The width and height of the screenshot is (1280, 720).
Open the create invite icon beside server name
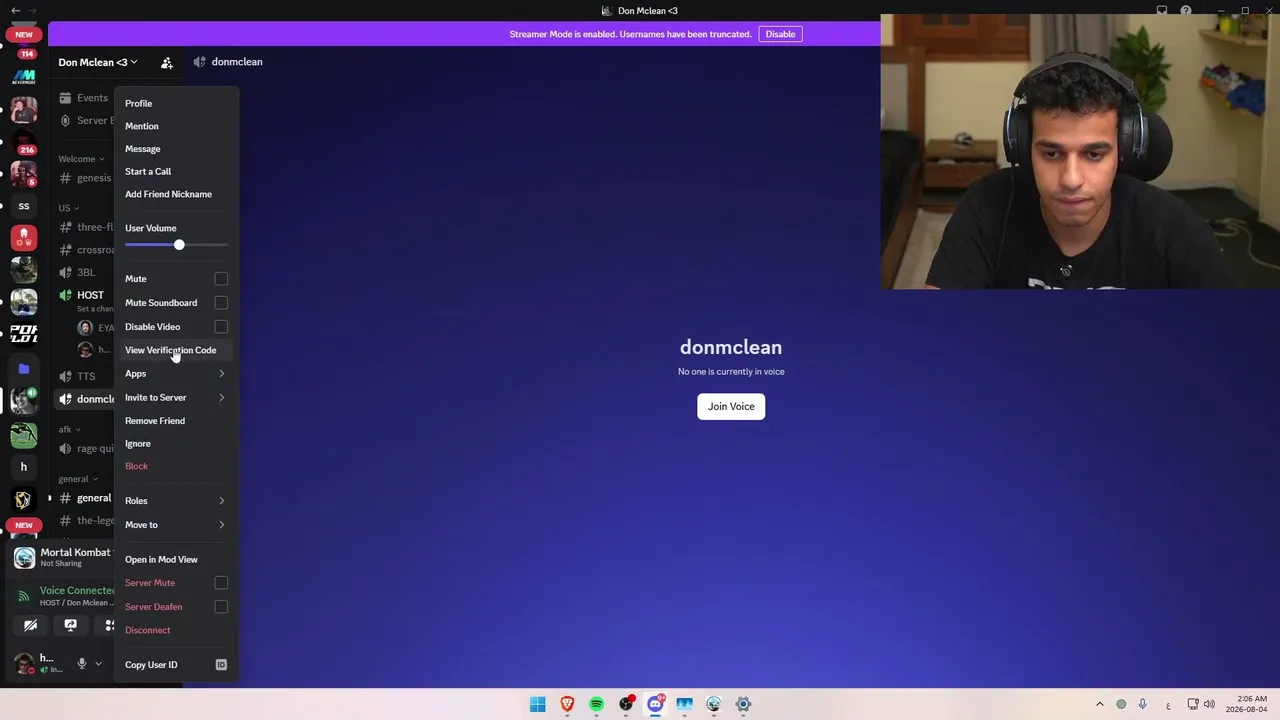tap(167, 62)
